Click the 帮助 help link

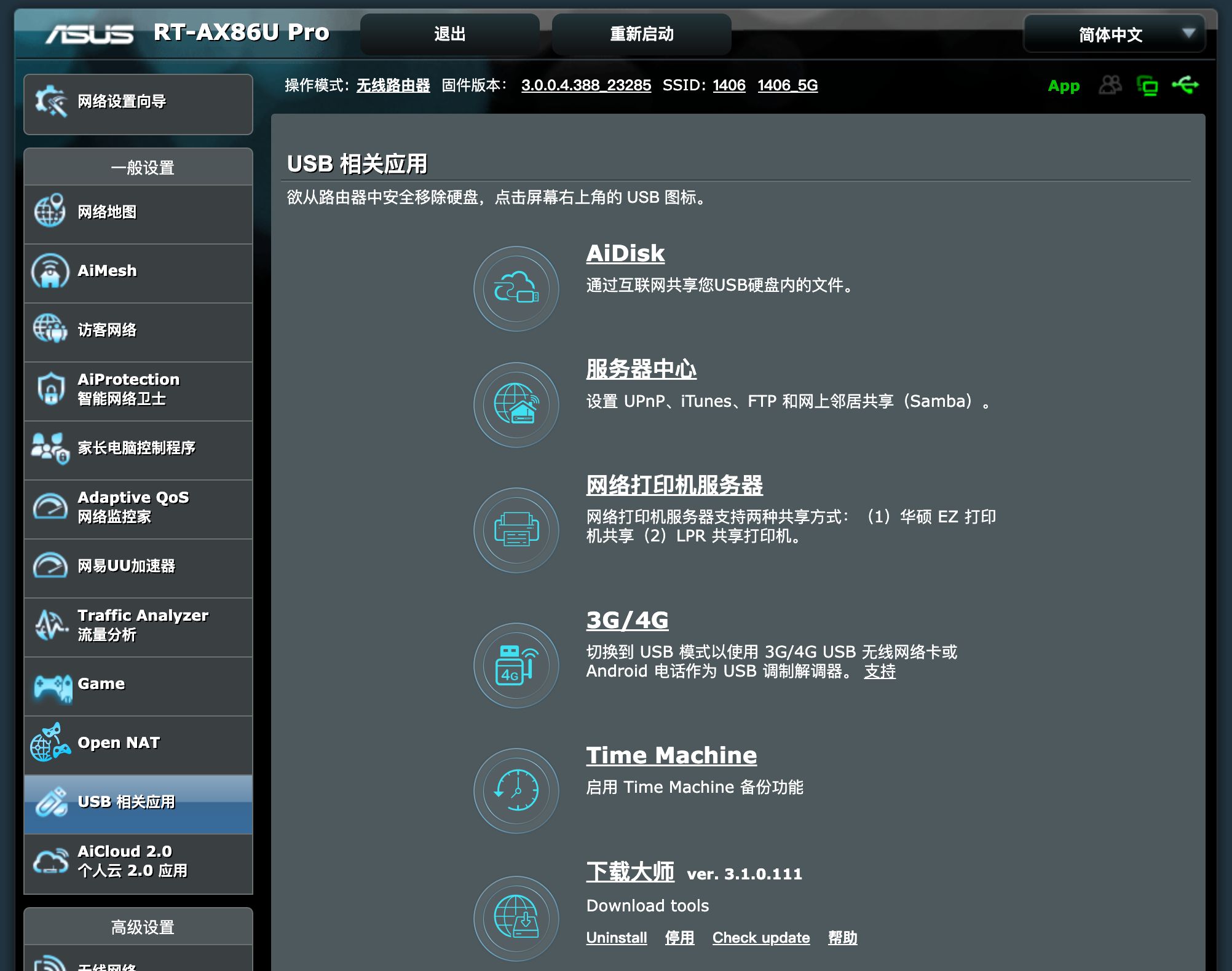(x=842, y=938)
